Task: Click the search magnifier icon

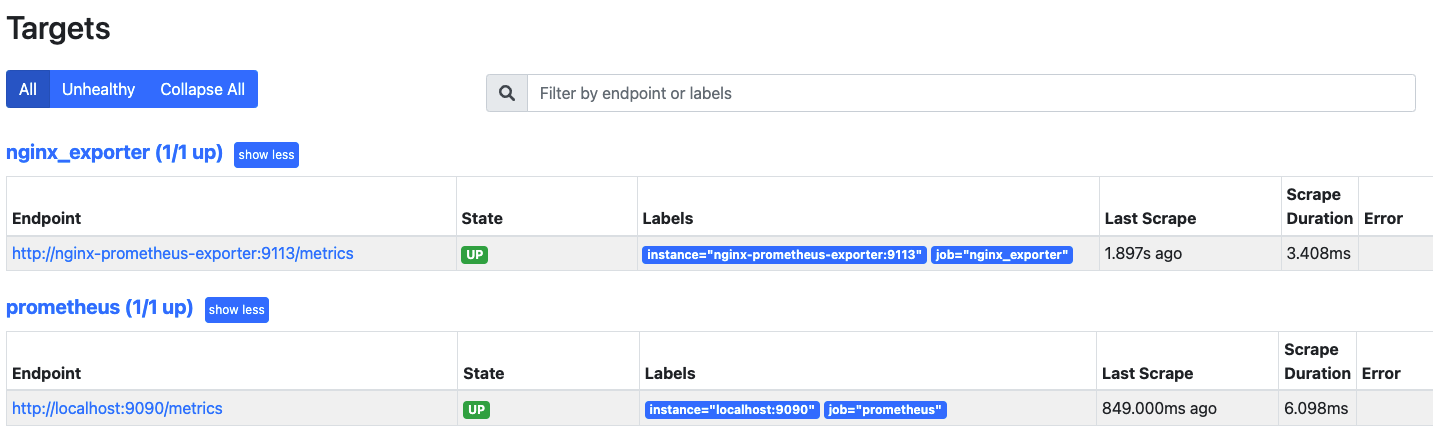Action: (507, 93)
